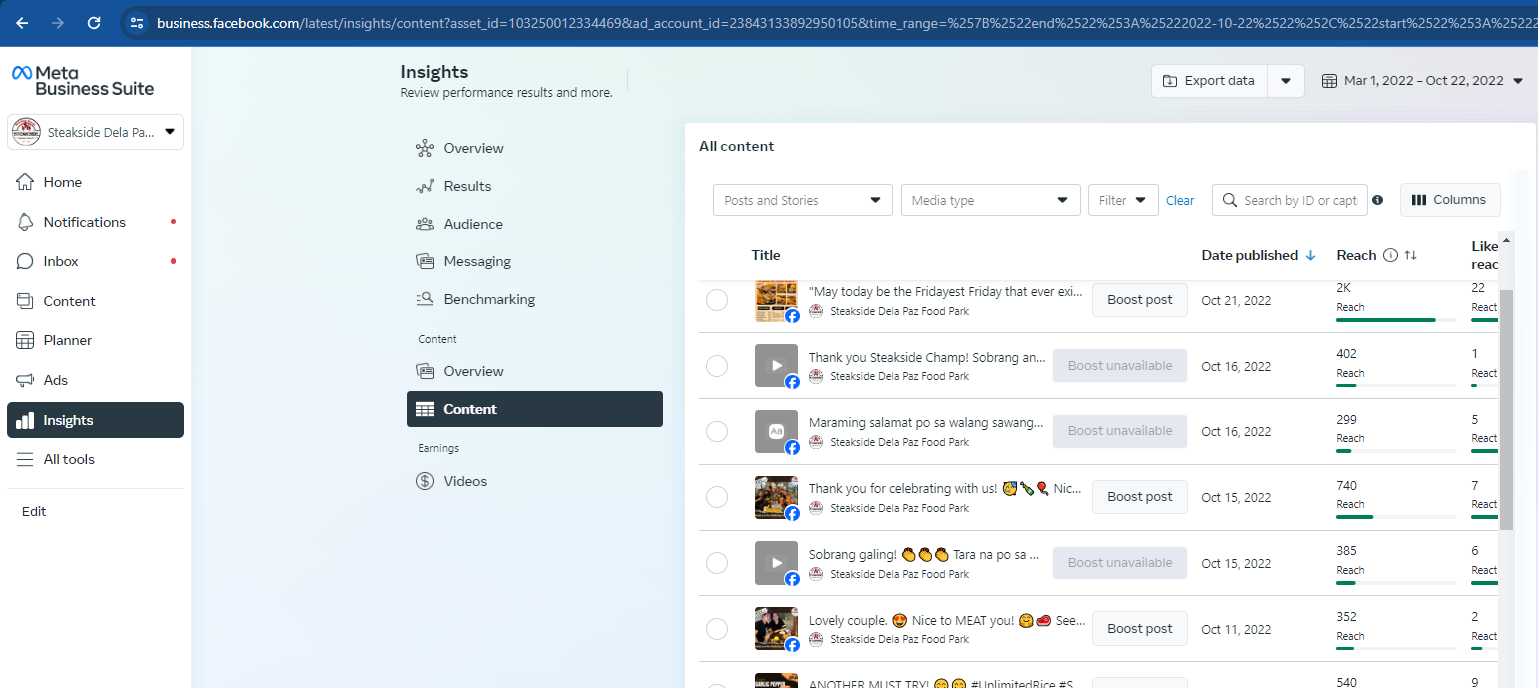Click the Export data button
Viewport: 1538px width, 688px height.
(x=1210, y=81)
